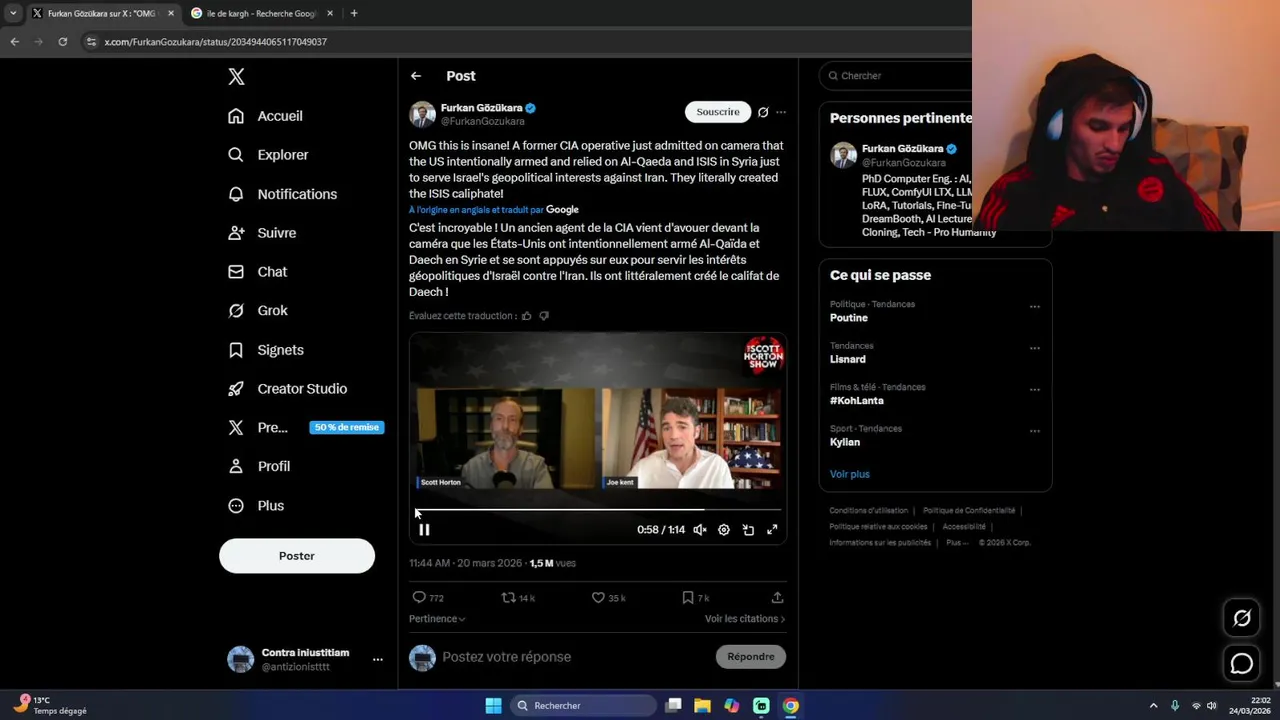1280x720 pixels.
Task: Click the Poster button
Action: pos(297,556)
